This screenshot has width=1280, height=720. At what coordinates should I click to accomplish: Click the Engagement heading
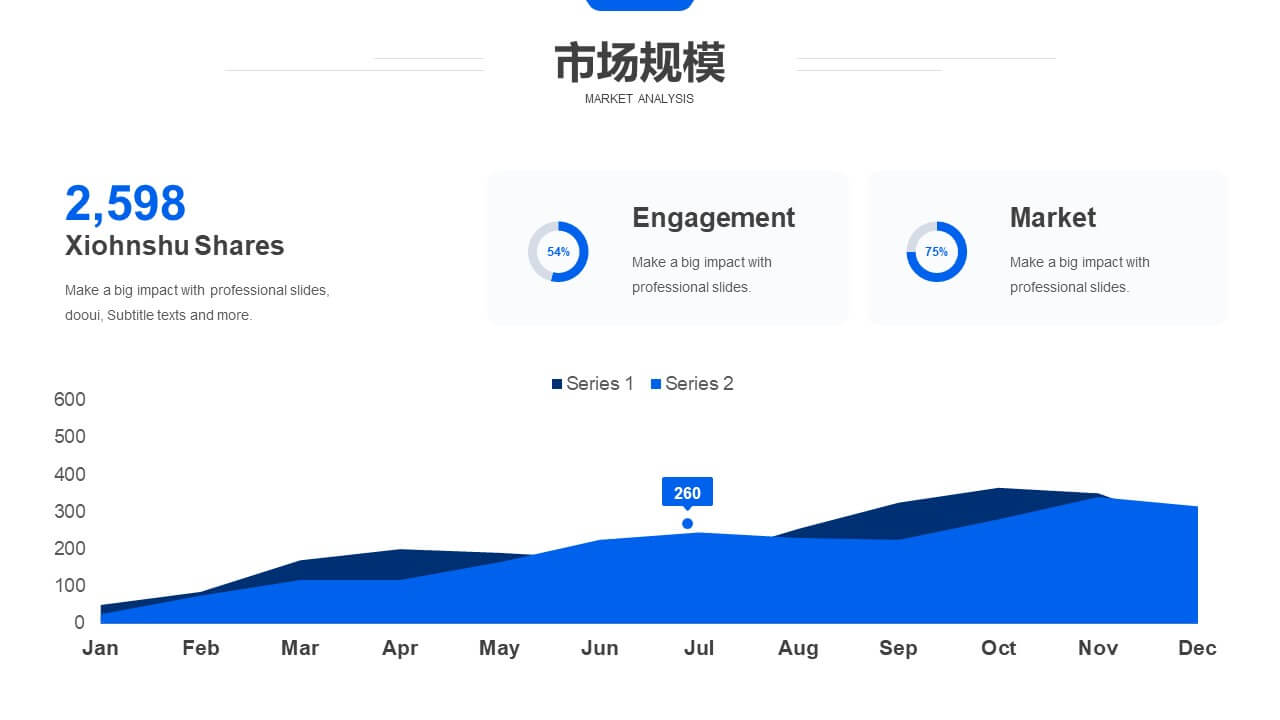[713, 218]
